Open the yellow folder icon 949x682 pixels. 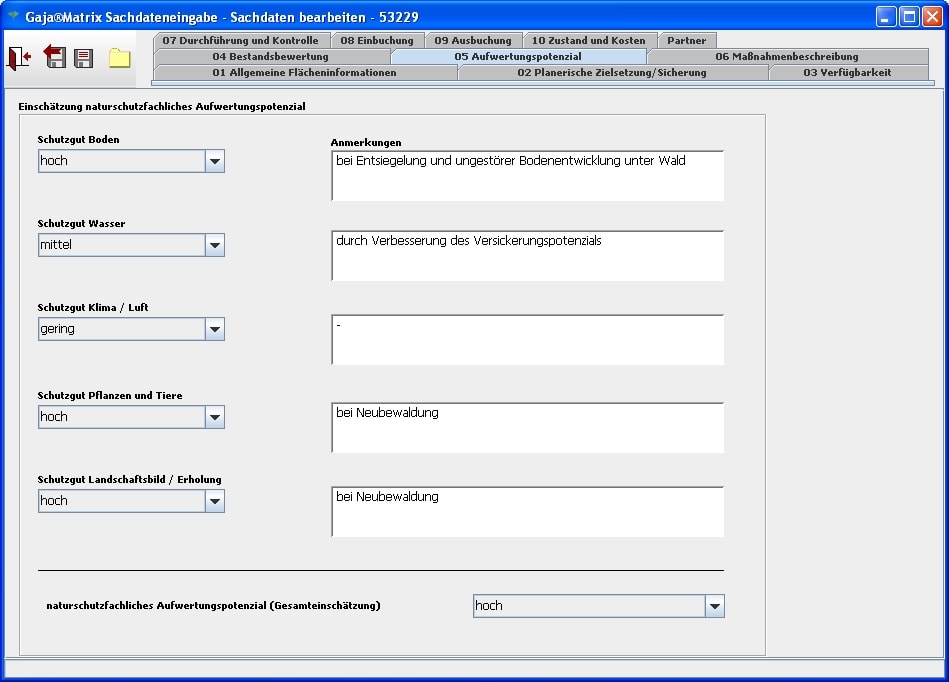click(x=120, y=58)
